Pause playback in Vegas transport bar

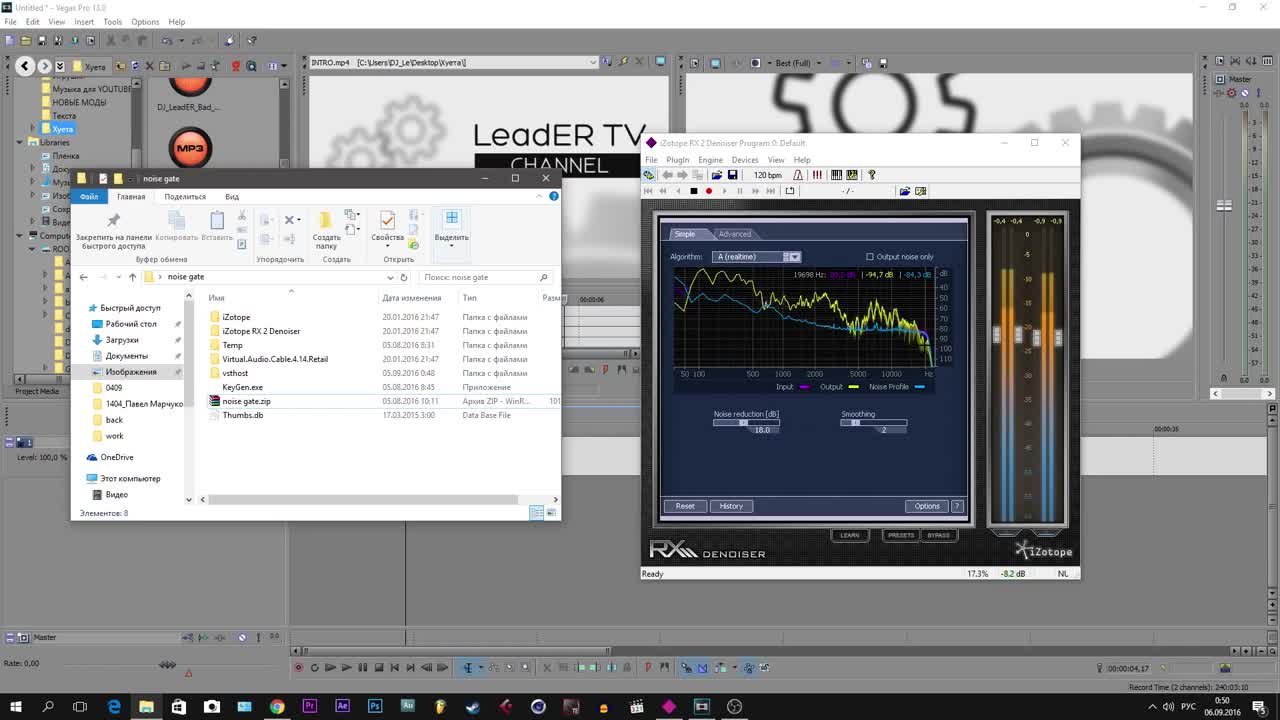click(x=362, y=667)
